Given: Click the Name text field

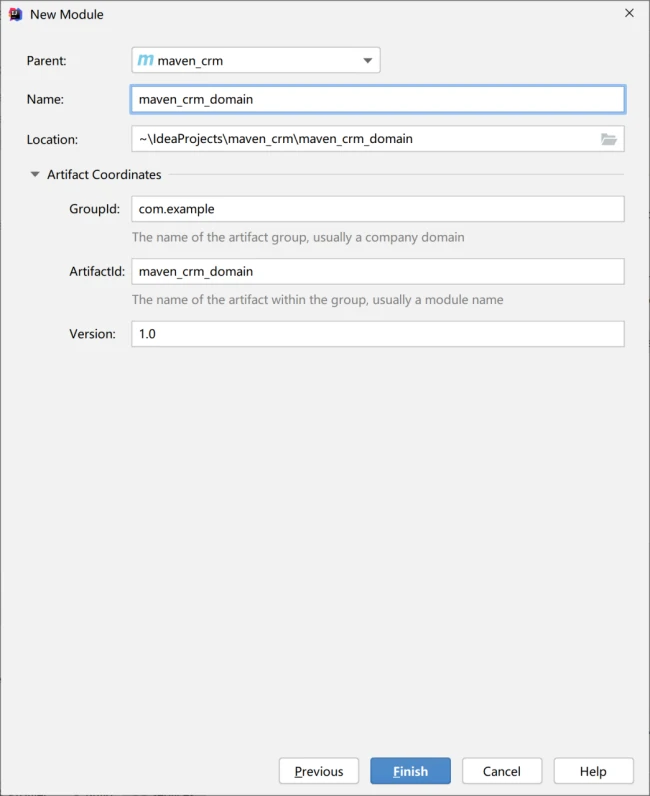Looking at the screenshot, I should 377,100.
